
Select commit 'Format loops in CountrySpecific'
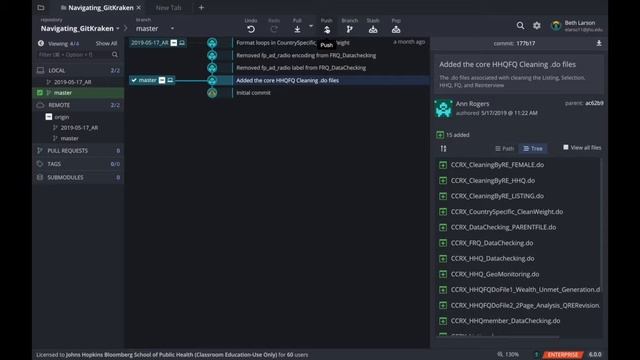pyautogui.click(x=292, y=42)
